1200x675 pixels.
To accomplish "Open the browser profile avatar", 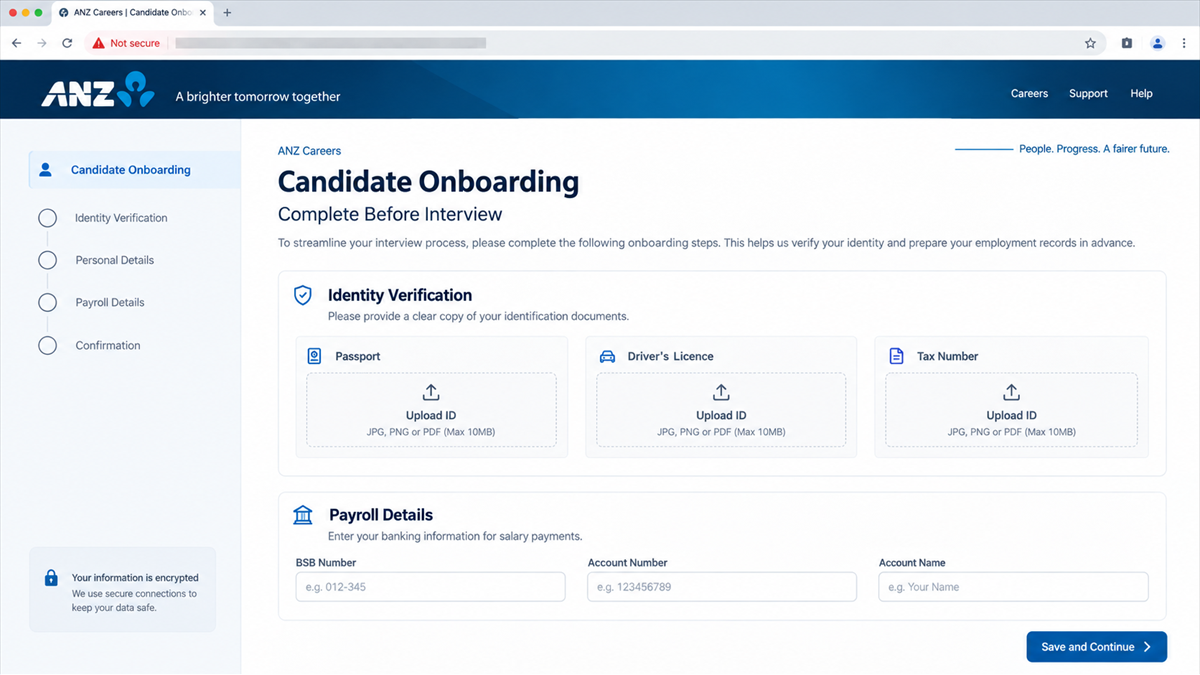I will pyautogui.click(x=1157, y=43).
